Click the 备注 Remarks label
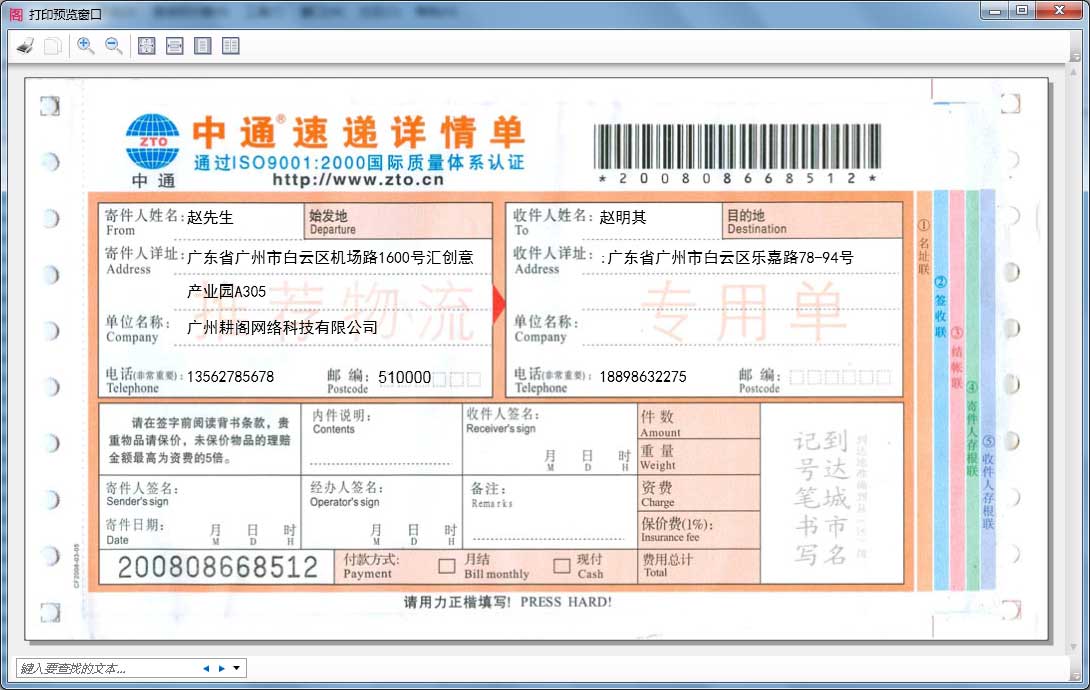The image size is (1090, 690). point(491,495)
